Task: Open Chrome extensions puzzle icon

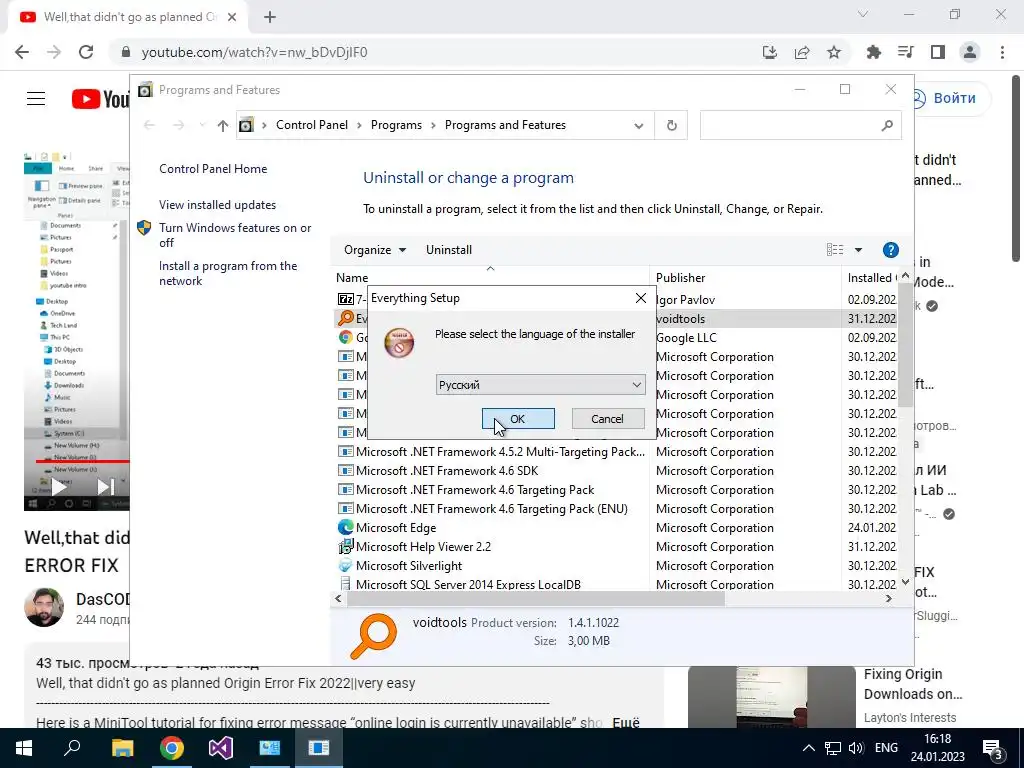Action: 873,52
